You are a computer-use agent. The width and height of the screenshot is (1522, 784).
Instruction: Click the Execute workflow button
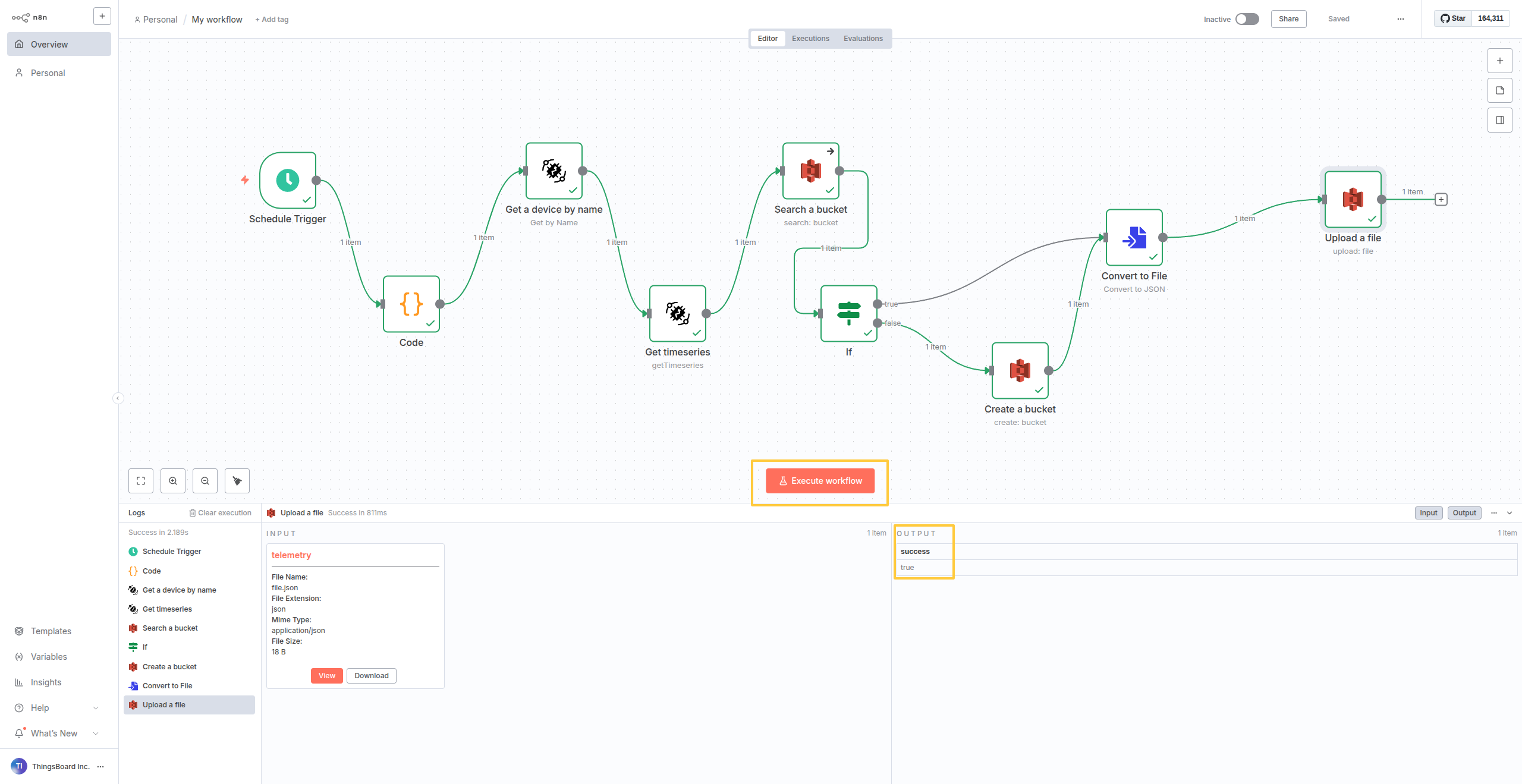pos(820,481)
